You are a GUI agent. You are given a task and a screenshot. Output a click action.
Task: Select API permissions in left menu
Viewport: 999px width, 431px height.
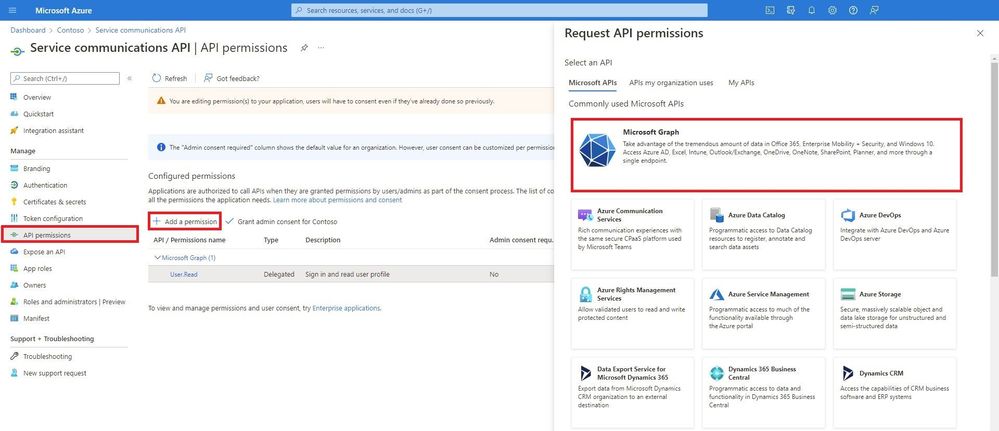pyautogui.click(x=69, y=235)
